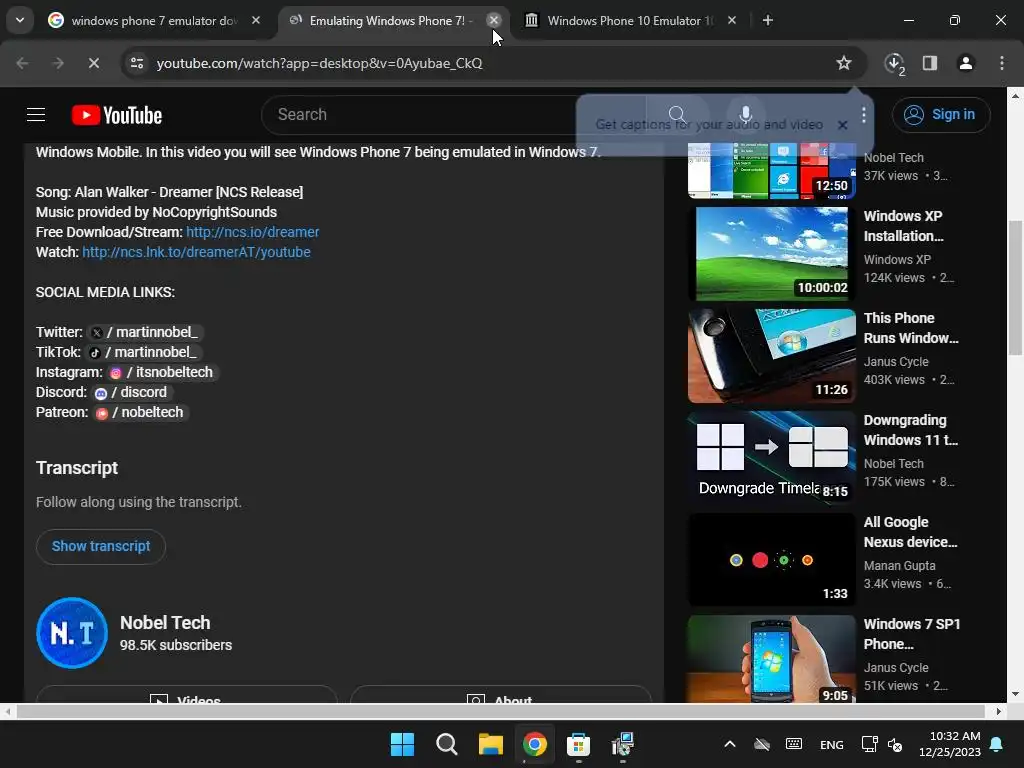The width and height of the screenshot is (1024, 768).
Task: Open the 12:50 Nobel Tech video thumbnail
Action: (772, 171)
